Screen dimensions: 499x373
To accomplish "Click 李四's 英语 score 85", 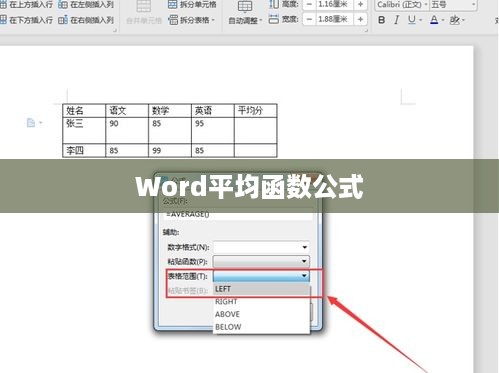I will (x=213, y=151).
